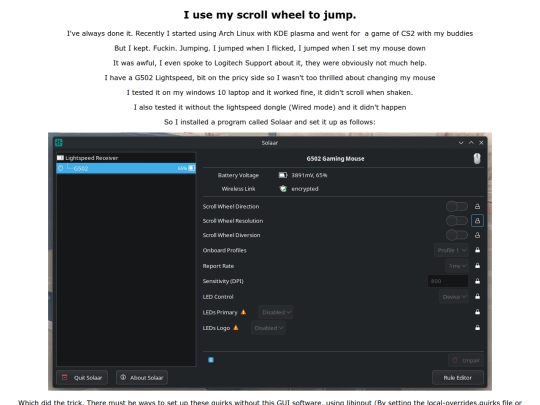The height and width of the screenshot is (405, 540).
Task: Click the Report Rate label
Action: (218, 266)
